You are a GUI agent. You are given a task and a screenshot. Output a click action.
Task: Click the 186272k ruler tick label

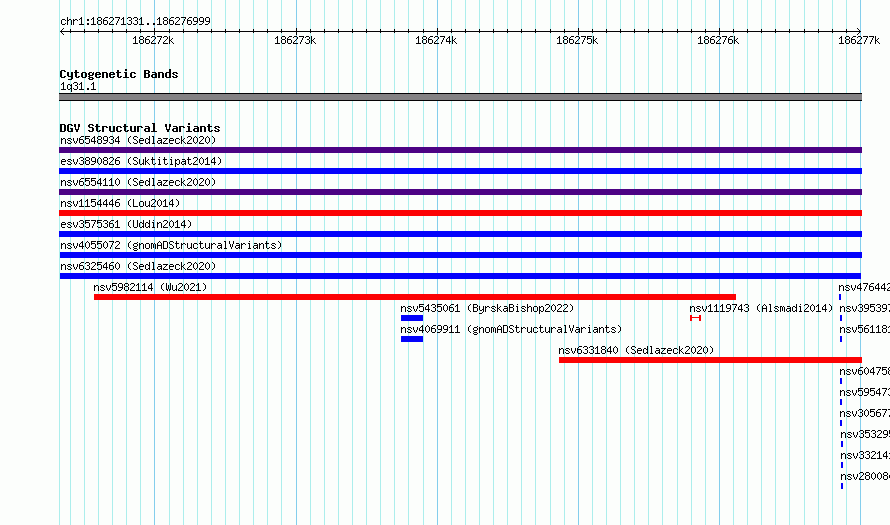[x=153, y=40]
